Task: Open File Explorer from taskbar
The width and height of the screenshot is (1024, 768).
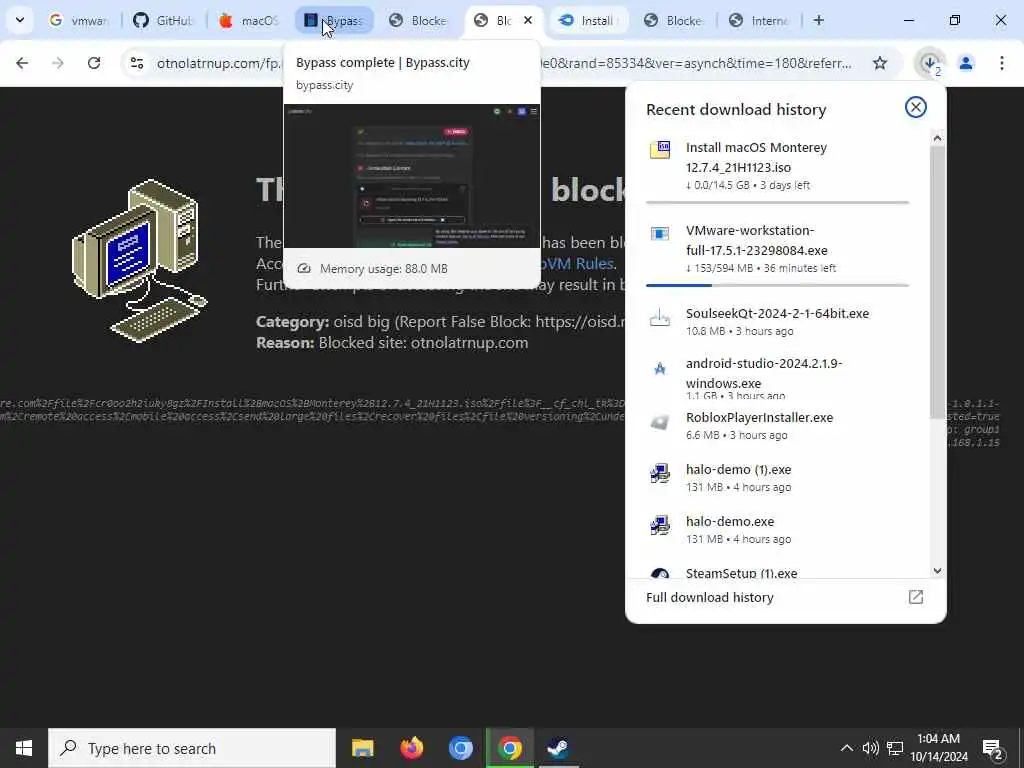Action: [362, 748]
